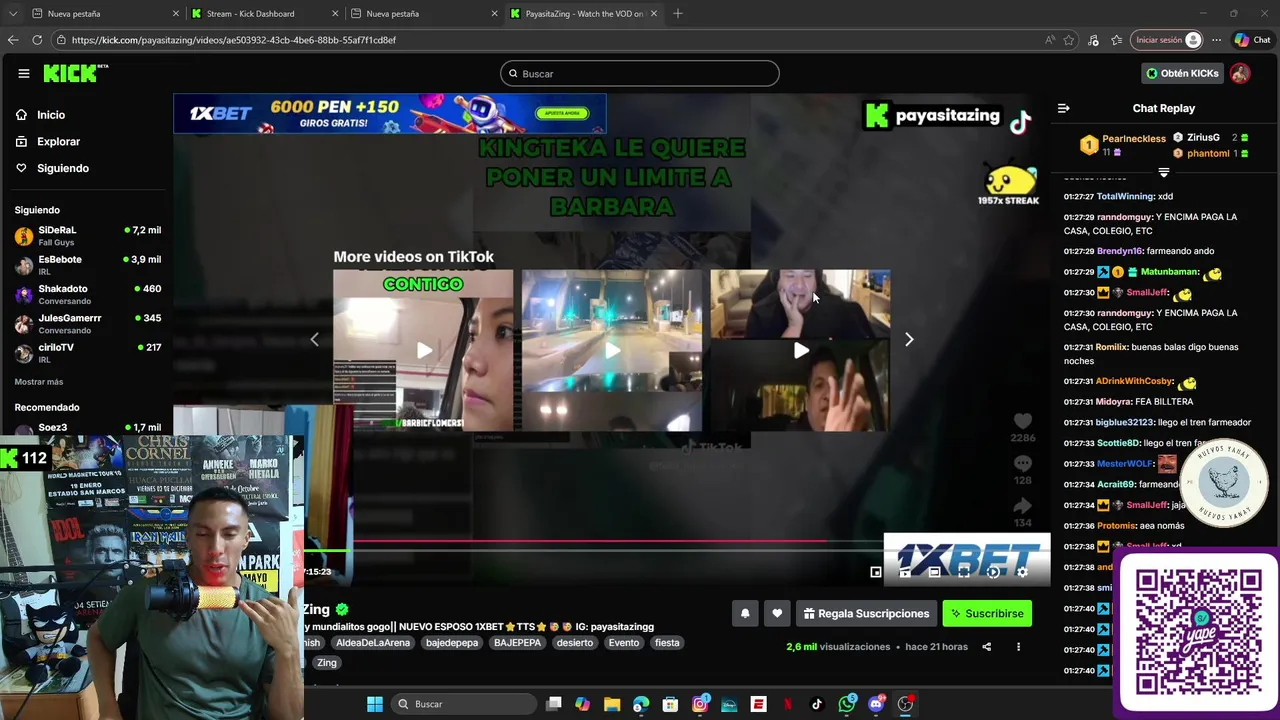Screen dimensions: 1280x720
Task: Select the desierto tag
Action: click(x=575, y=643)
